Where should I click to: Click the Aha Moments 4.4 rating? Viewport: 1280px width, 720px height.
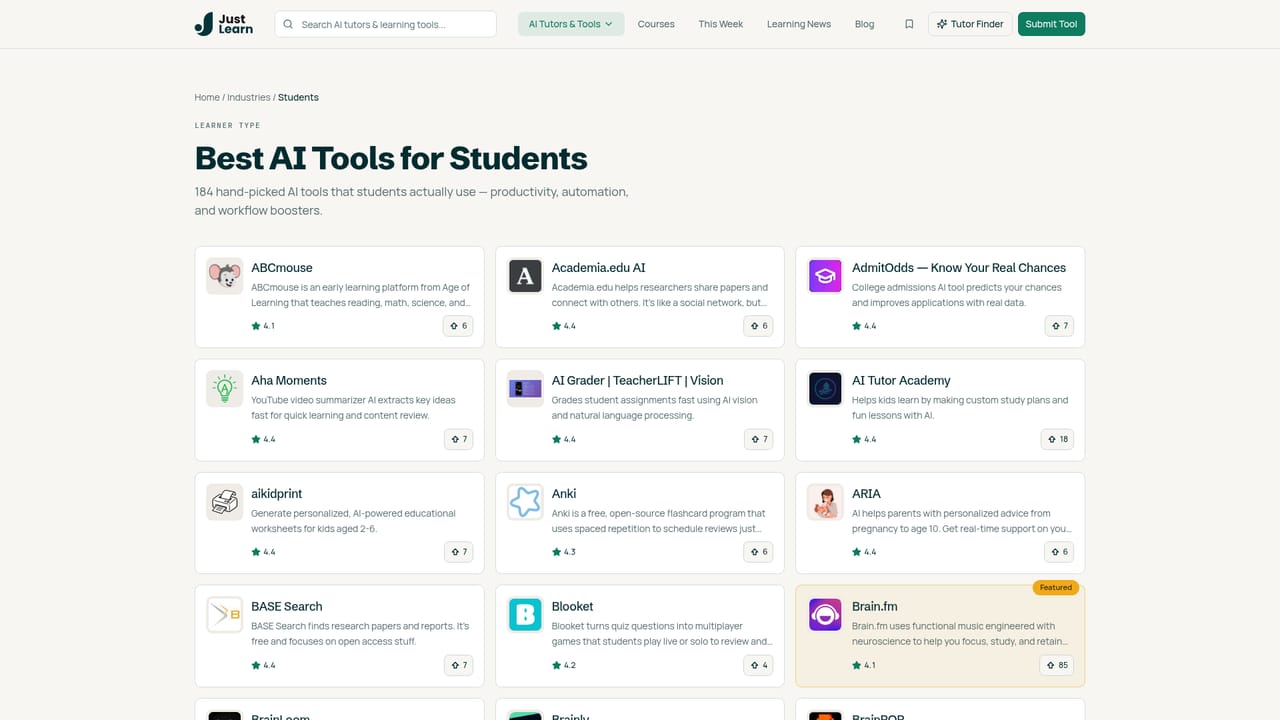coord(264,439)
